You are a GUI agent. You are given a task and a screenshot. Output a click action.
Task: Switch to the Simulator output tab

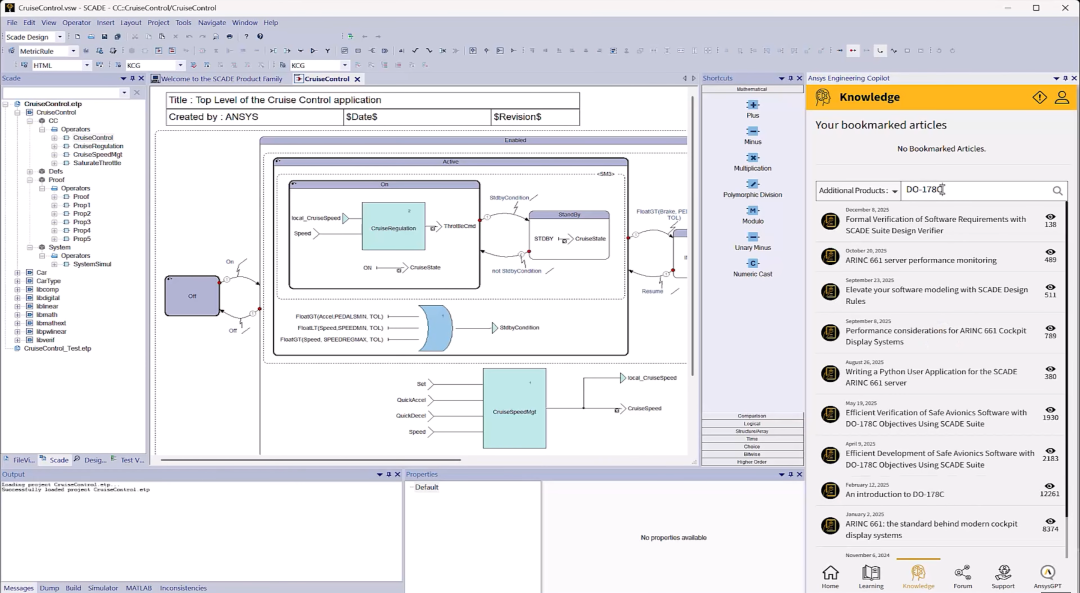click(x=103, y=588)
